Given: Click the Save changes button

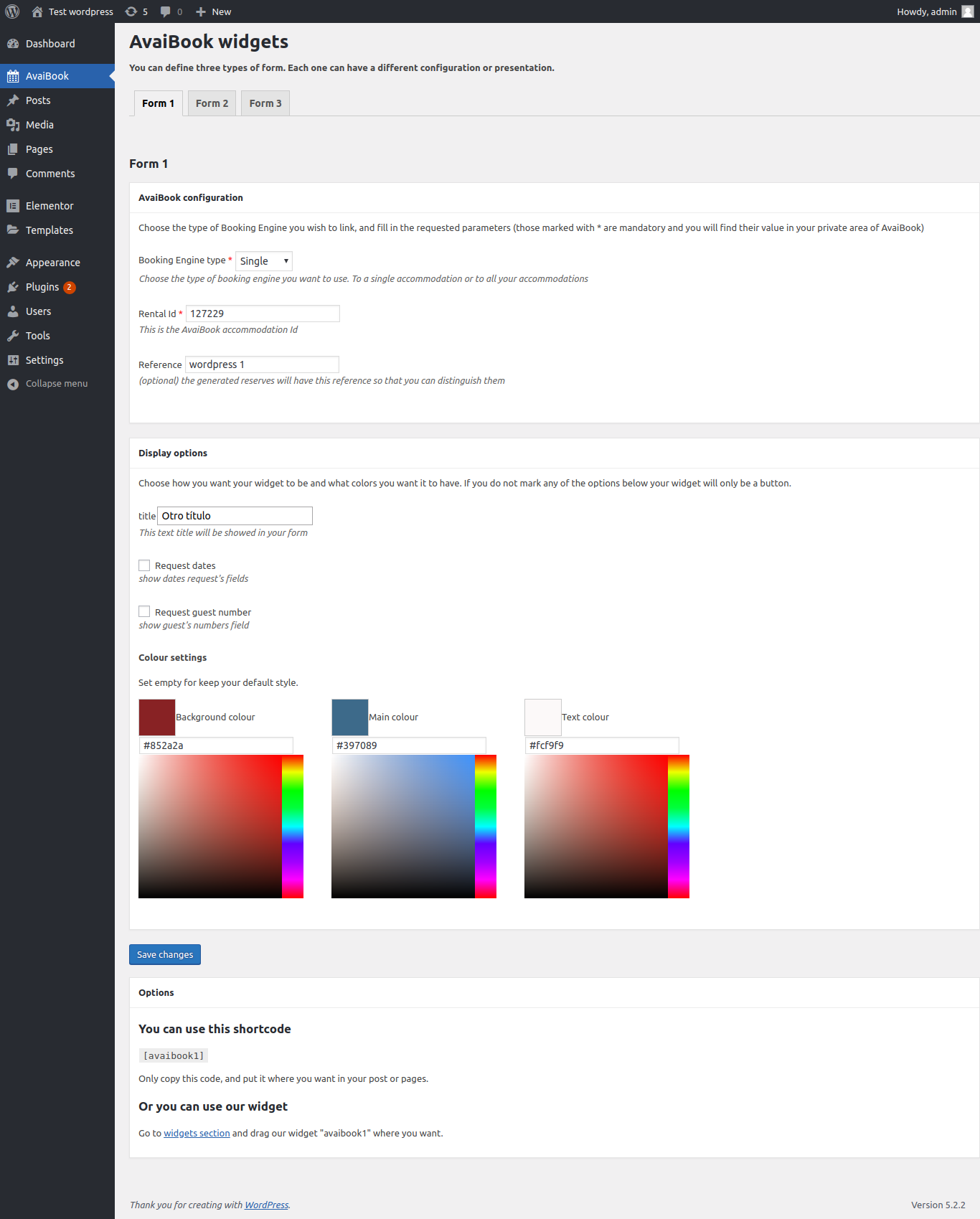Looking at the screenshot, I should coord(165,954).
